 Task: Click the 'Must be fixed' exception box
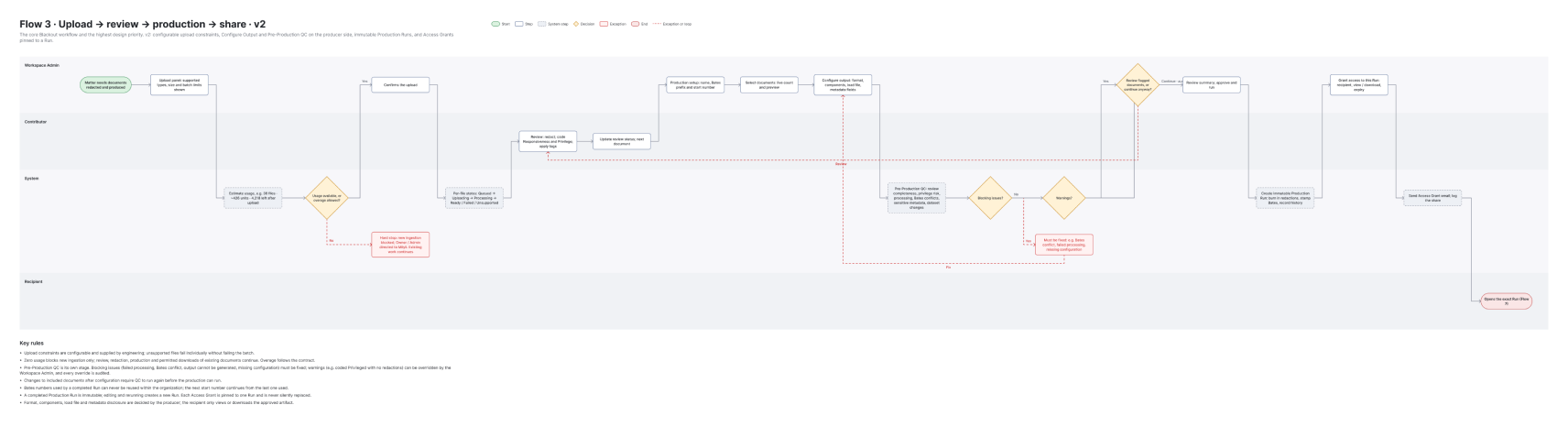click(1064, 245)
